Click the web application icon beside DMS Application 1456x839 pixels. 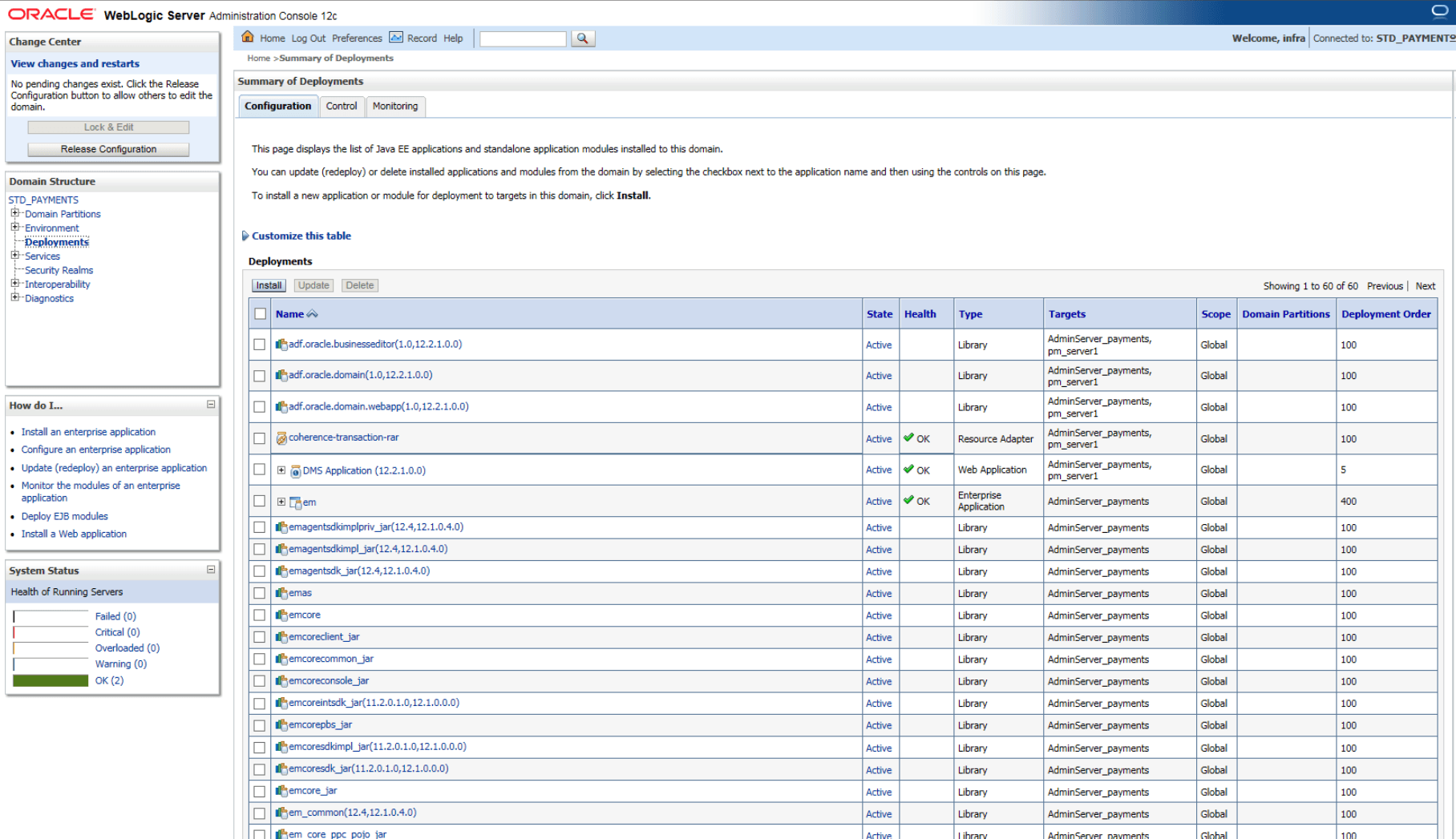coord(296,470)
